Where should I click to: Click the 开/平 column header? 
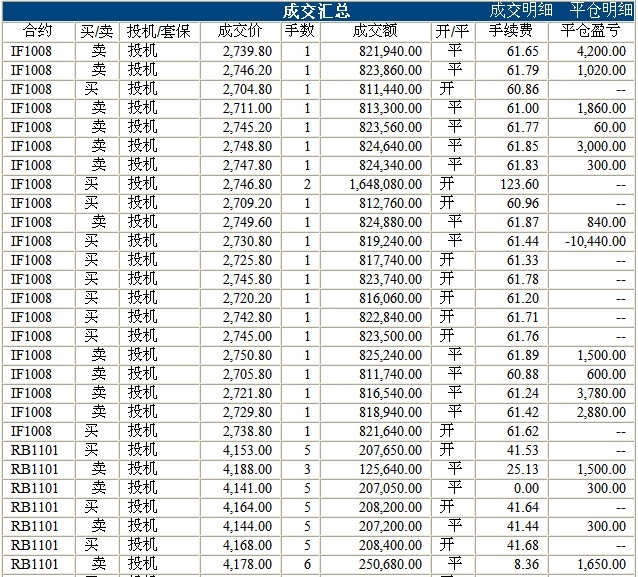(452, 31)
